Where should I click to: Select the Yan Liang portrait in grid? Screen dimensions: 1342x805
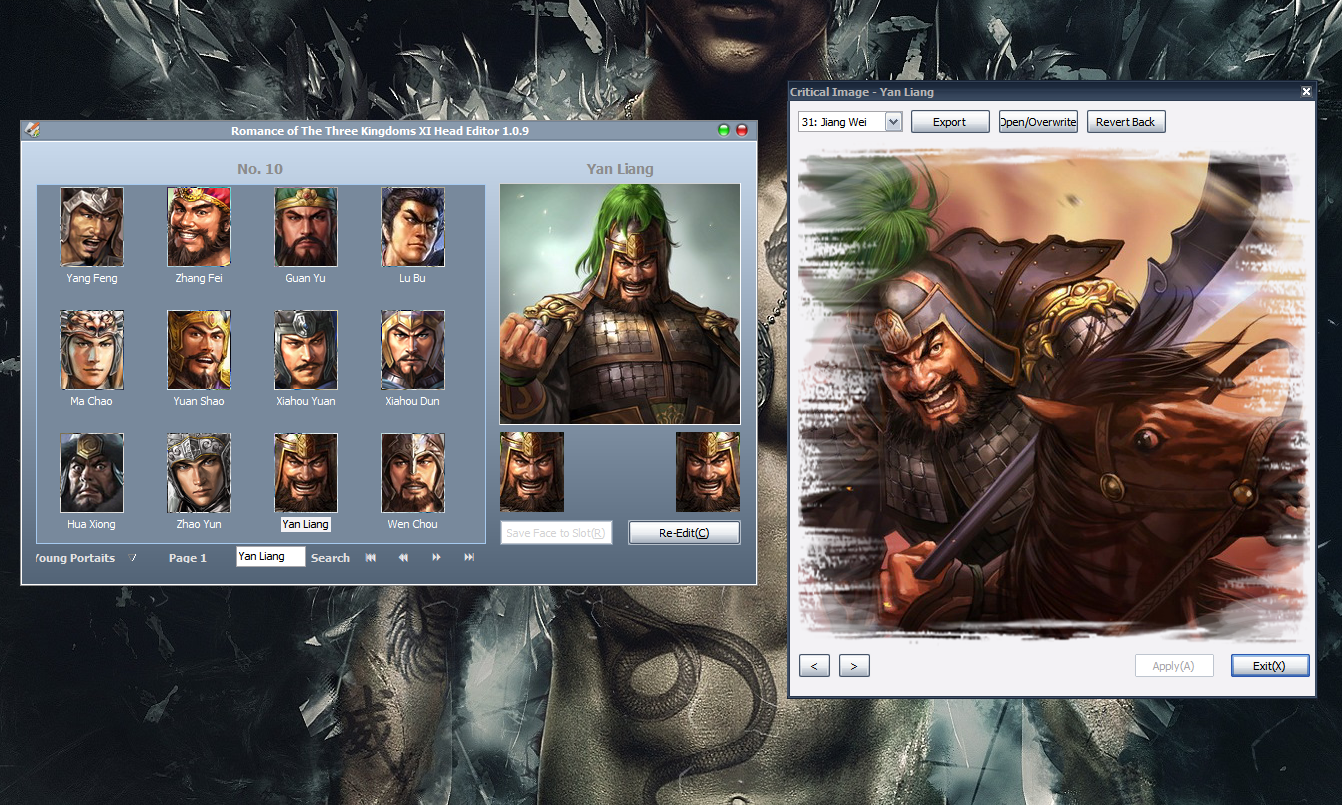pyautogui.click(x=306, y=472)
